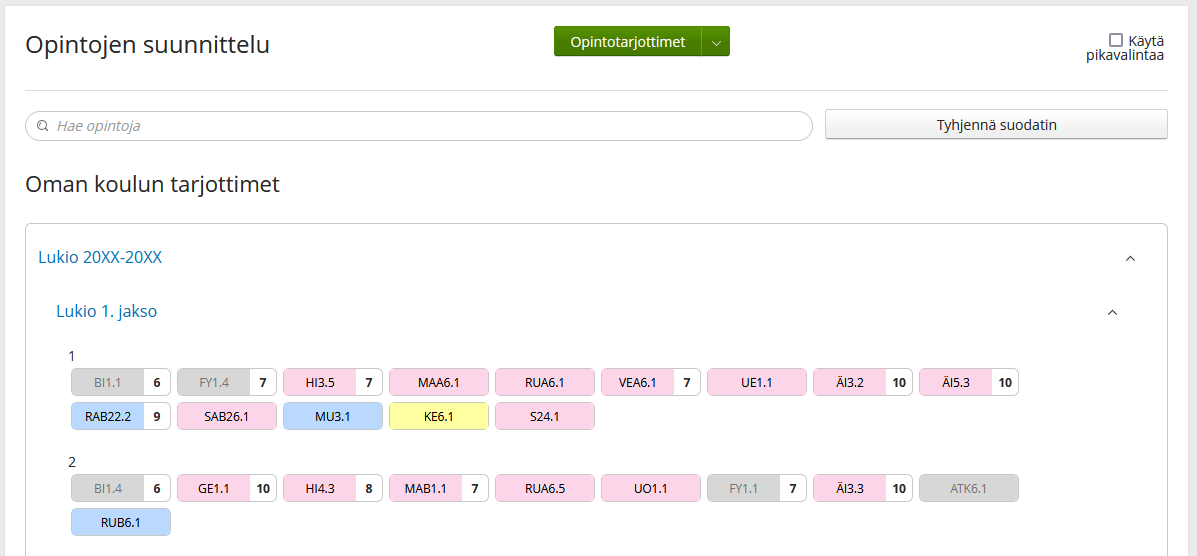Viewport: 1197px width, 556px height.
Task: Select the blue MU3.1 course tile
Action: point(333,416)
